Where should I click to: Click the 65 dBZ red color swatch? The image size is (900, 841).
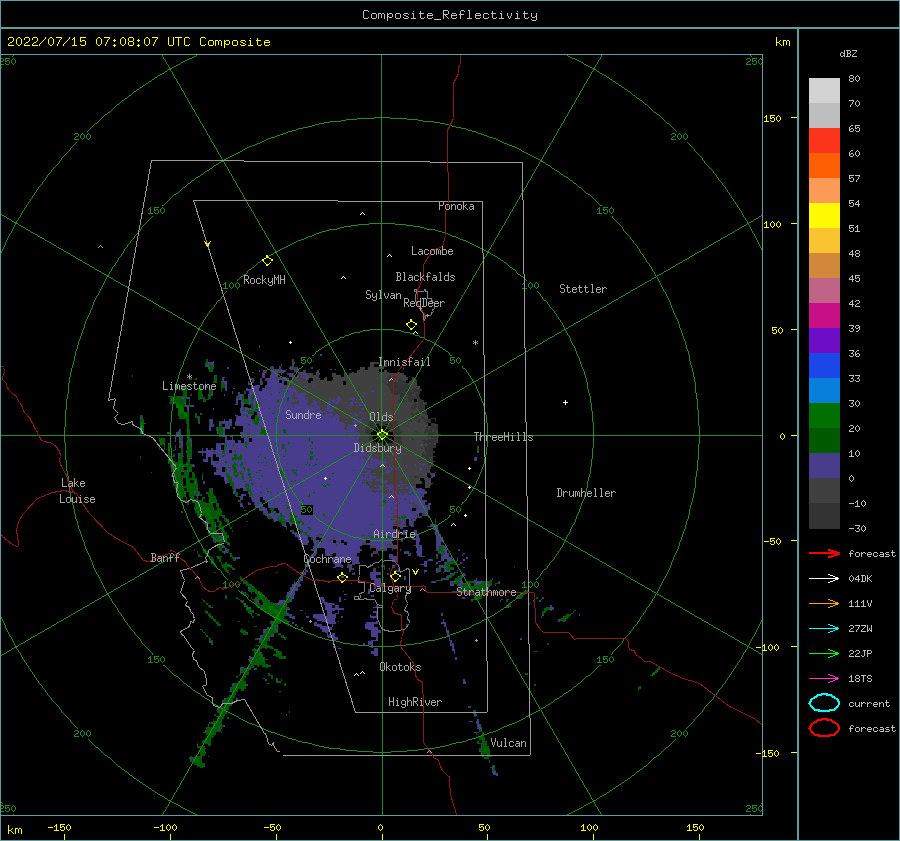[x=824, y=141]
